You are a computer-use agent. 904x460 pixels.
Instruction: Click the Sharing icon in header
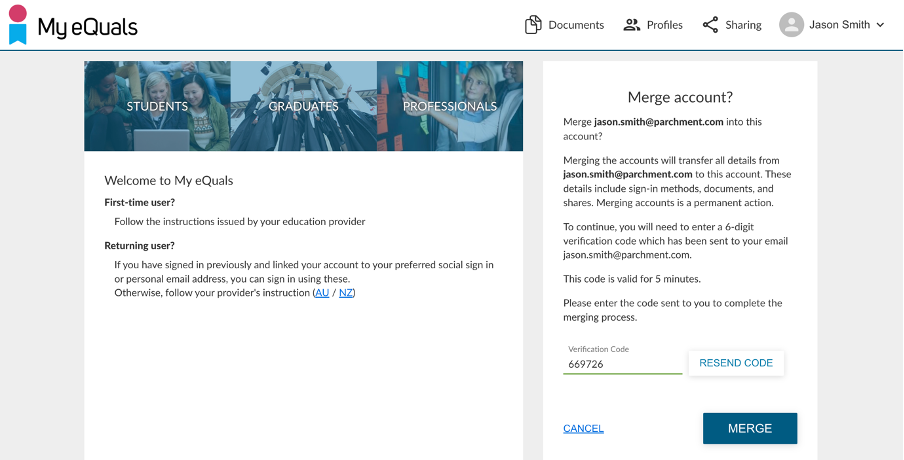point(710,25)
